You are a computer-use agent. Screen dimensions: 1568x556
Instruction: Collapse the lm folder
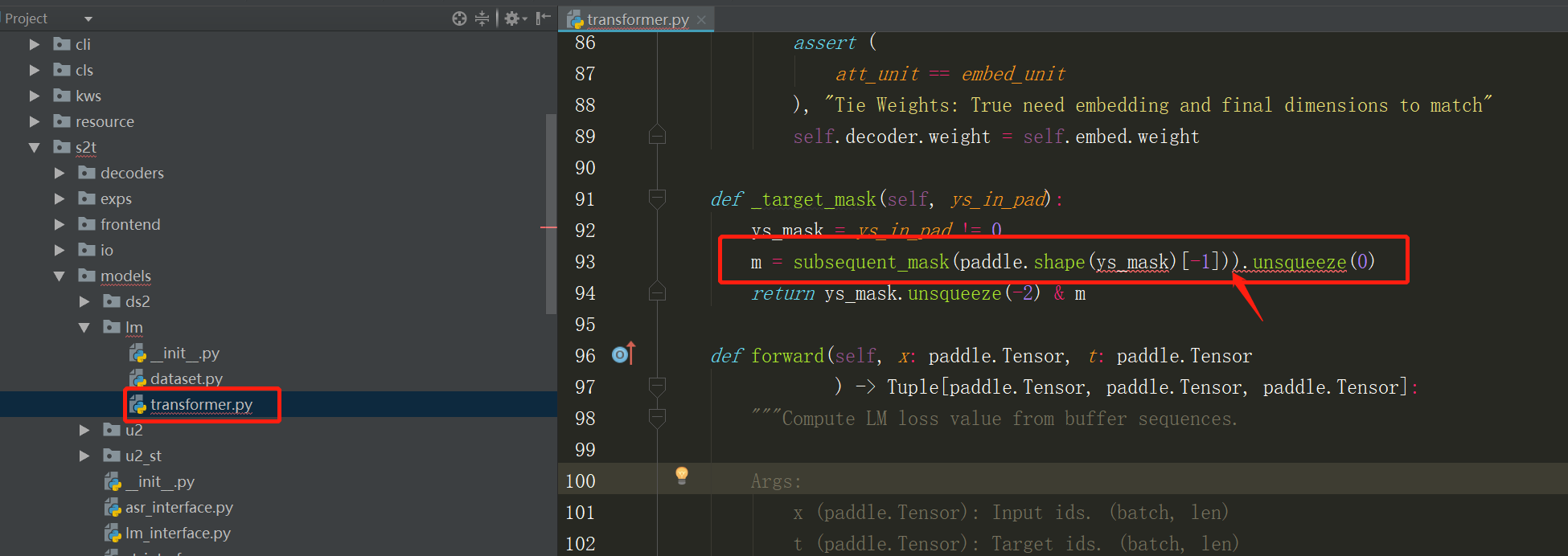[84, 327]
